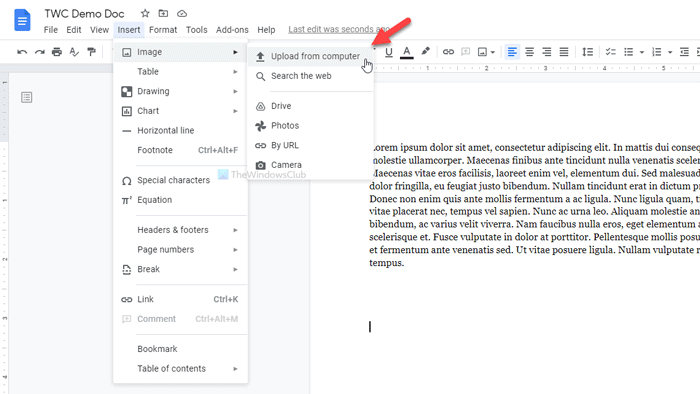Screen dimensions: 700x394
Task: Insert a Horizontal line
Action: 180,130
